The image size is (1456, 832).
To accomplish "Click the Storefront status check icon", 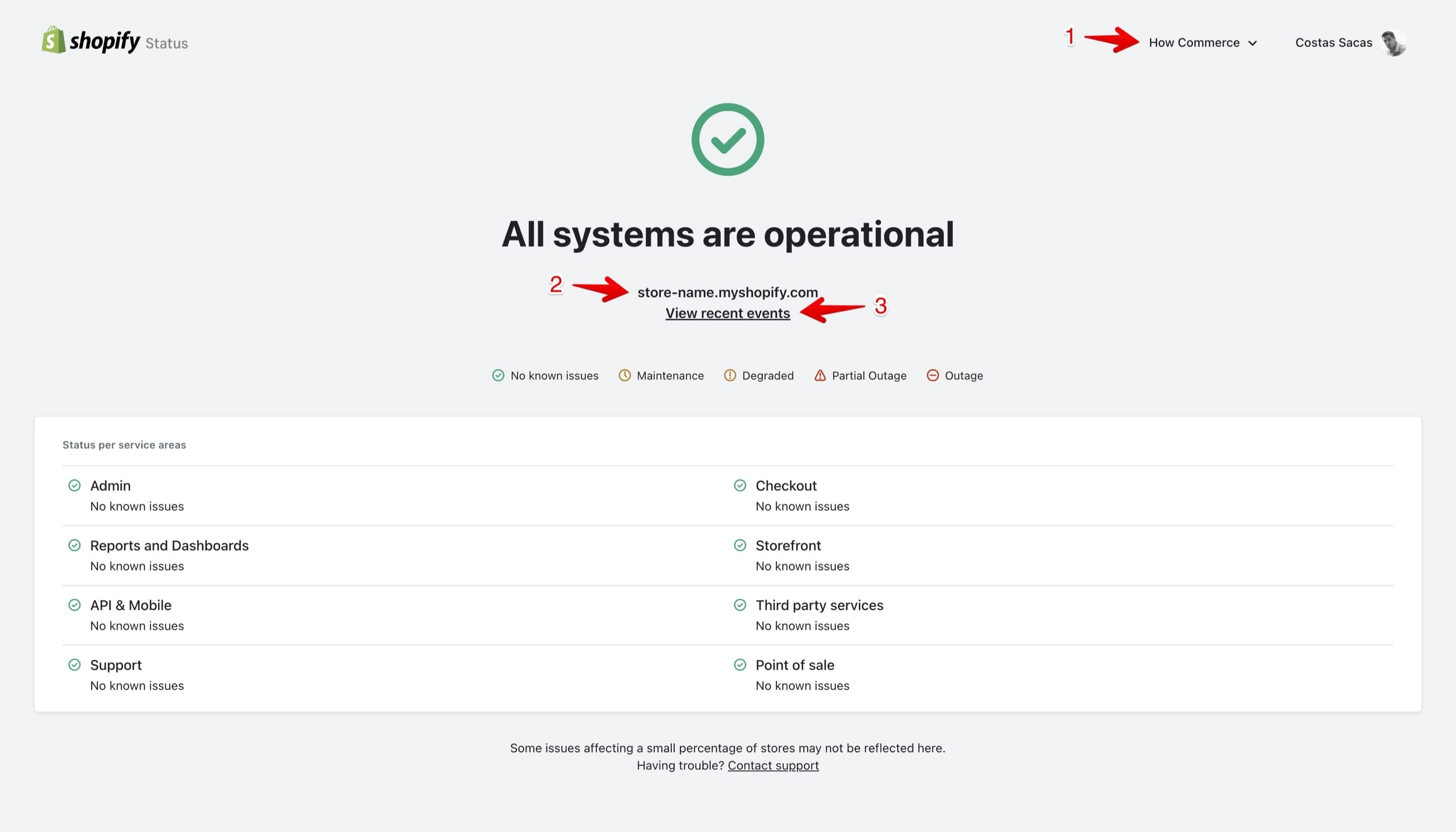I will coord(740,545).
